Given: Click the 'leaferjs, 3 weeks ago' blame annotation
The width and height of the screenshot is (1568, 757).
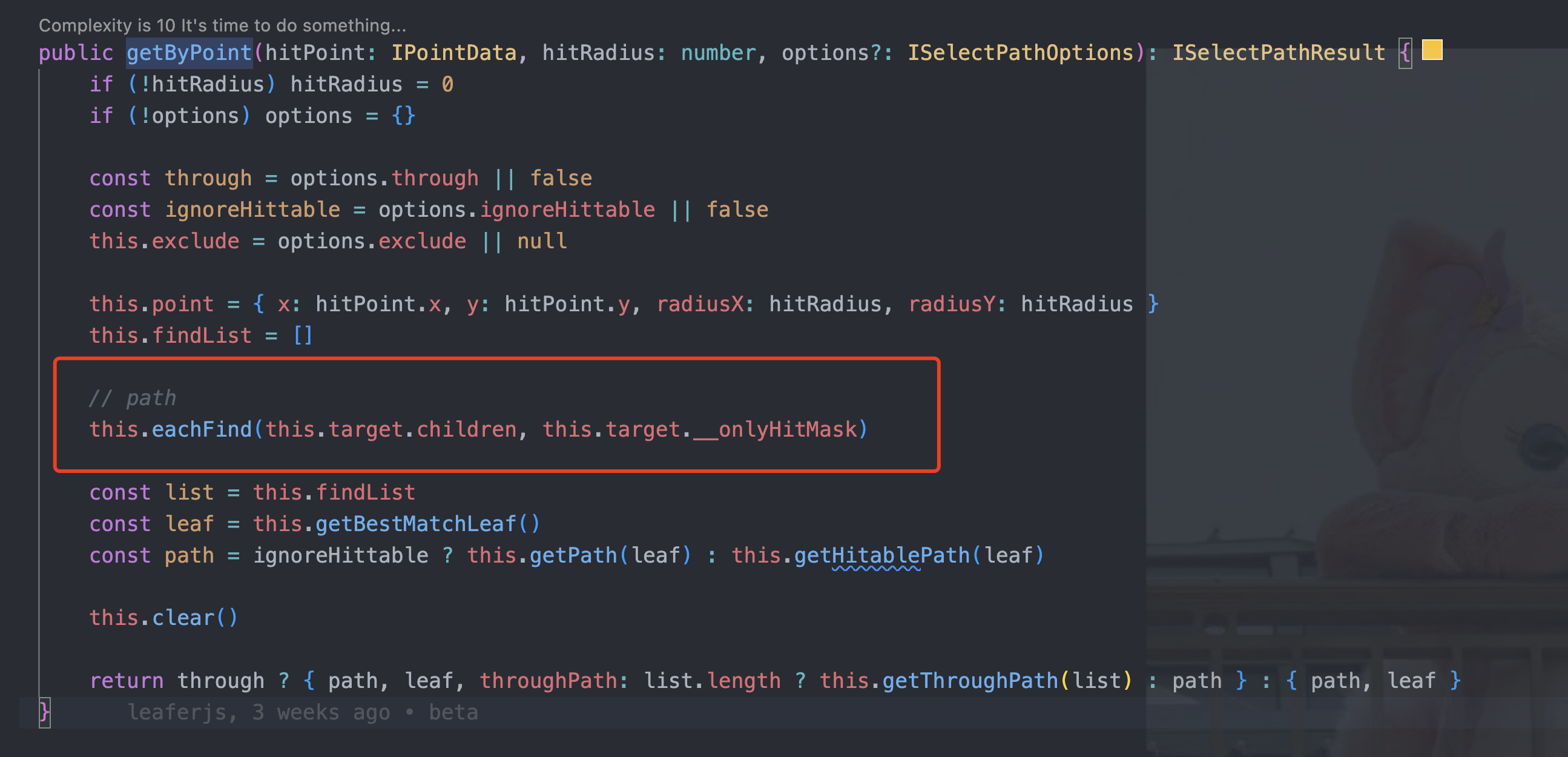Looking at the screenshot, I should click(x=259, y=712).
